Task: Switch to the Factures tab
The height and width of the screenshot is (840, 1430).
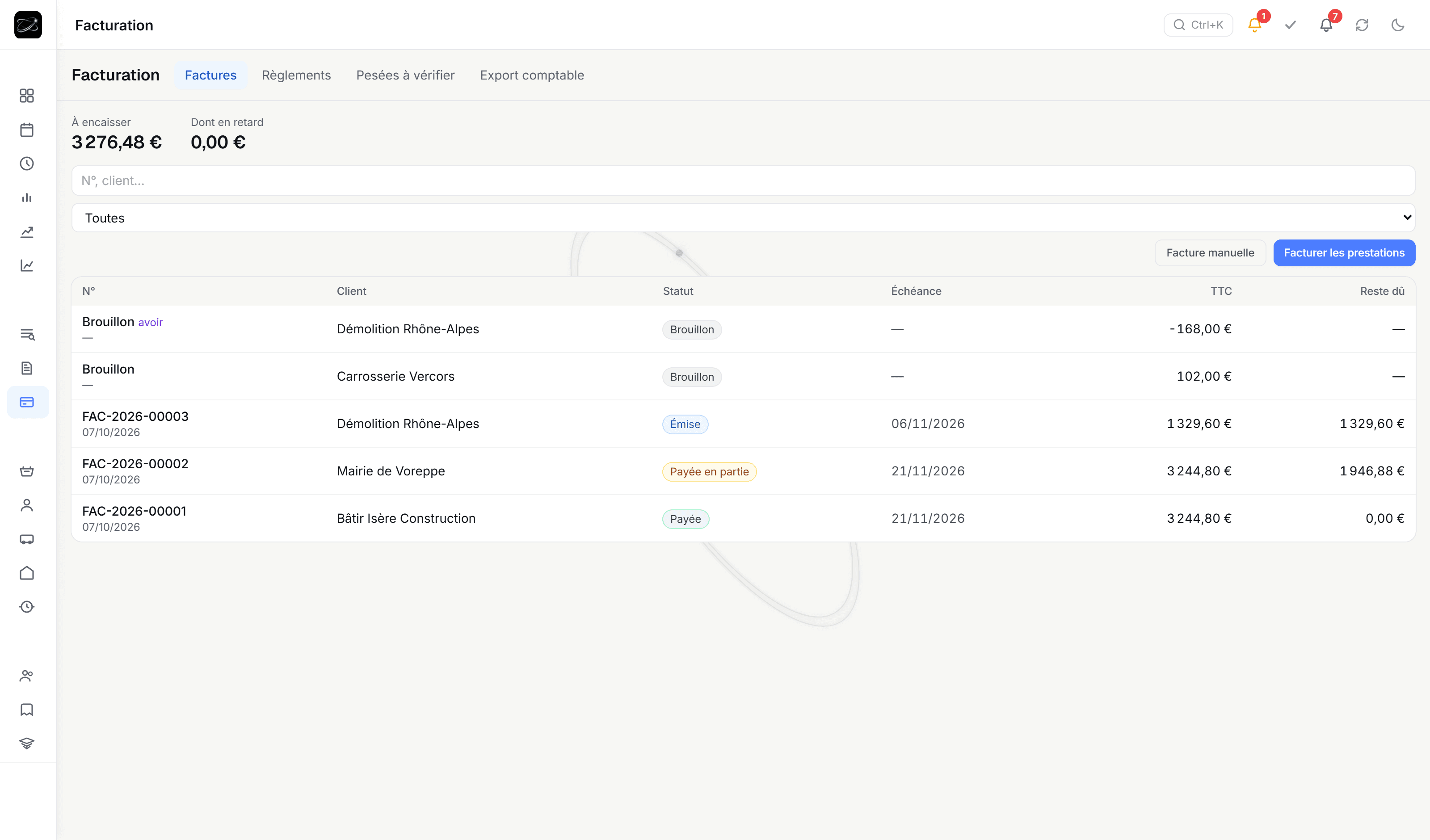Action: point(210,75)
